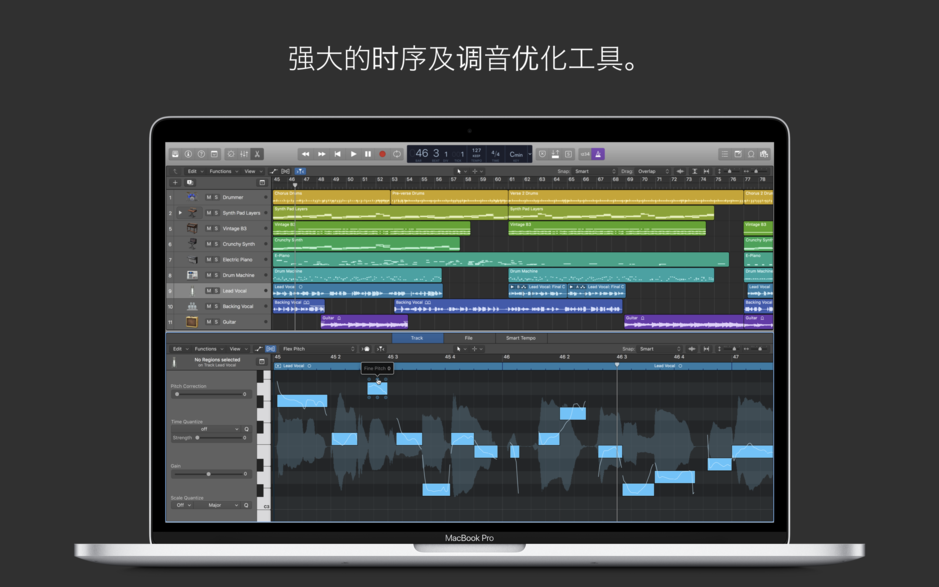Adjust the Pitch Correction slider
This screenshot has height=587, width=939.
[210, 393]
